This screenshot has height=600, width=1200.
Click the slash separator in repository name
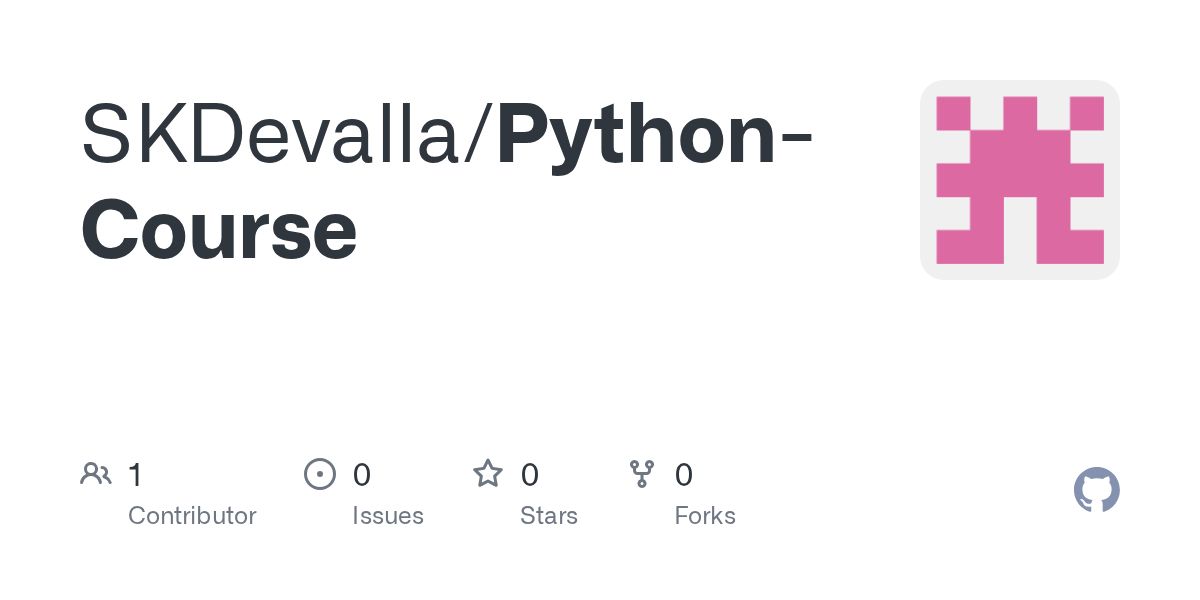click(478, 136)
